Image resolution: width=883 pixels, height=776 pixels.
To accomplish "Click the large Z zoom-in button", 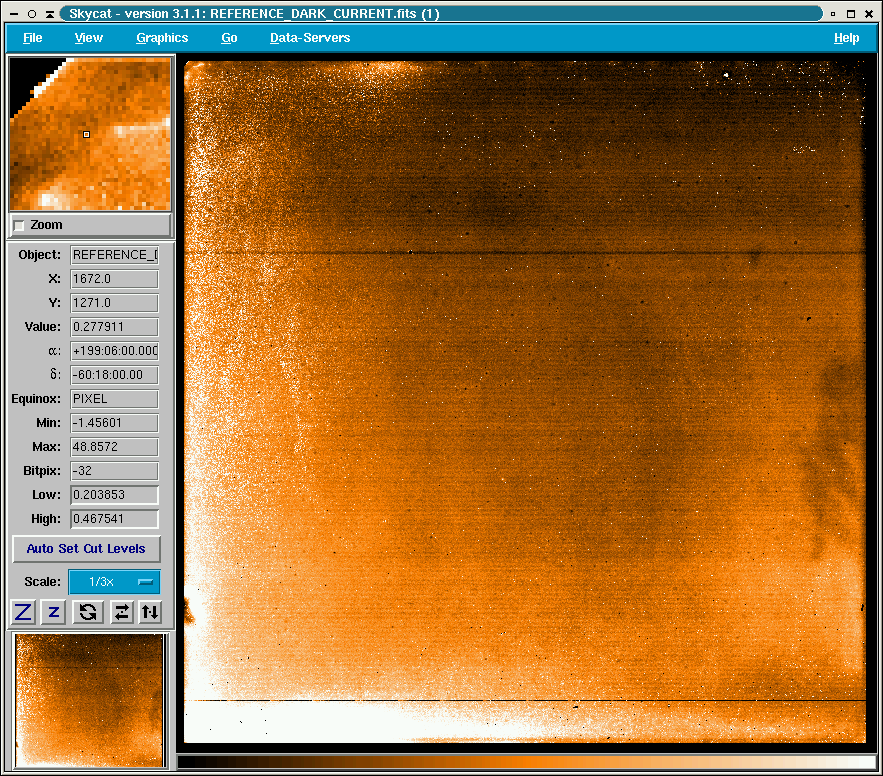I will (x=23, y=612).
